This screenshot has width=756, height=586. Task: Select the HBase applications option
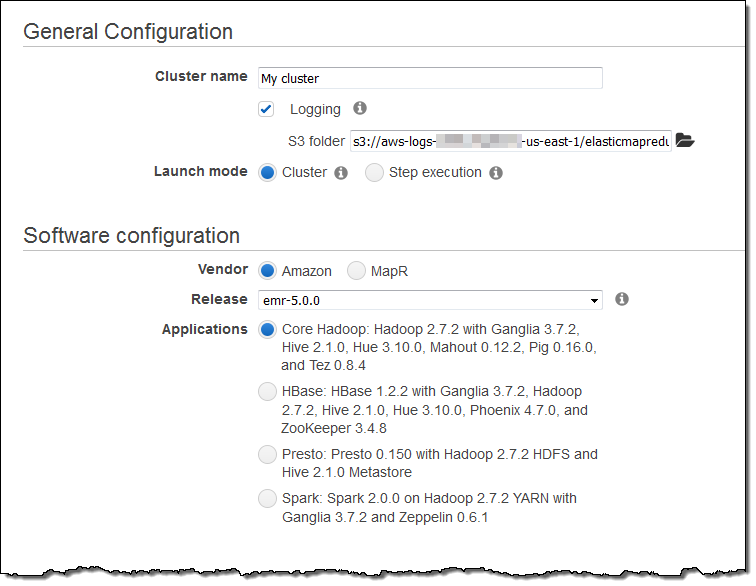267,391
